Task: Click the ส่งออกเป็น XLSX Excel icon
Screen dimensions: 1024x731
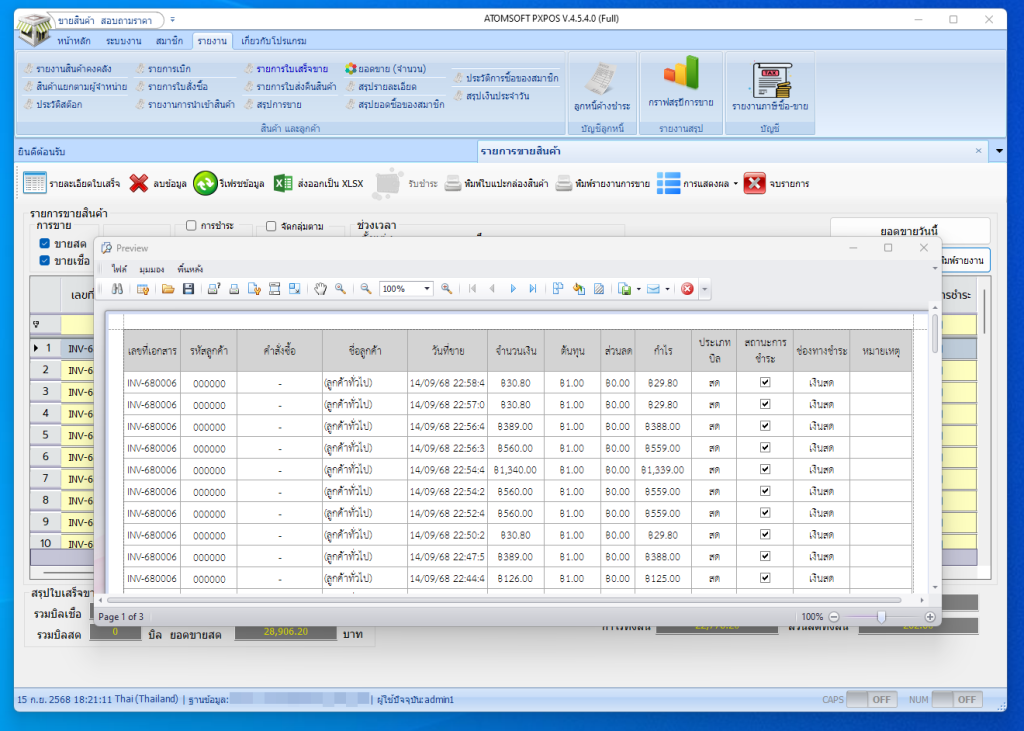Action: (x=283, y=184)
